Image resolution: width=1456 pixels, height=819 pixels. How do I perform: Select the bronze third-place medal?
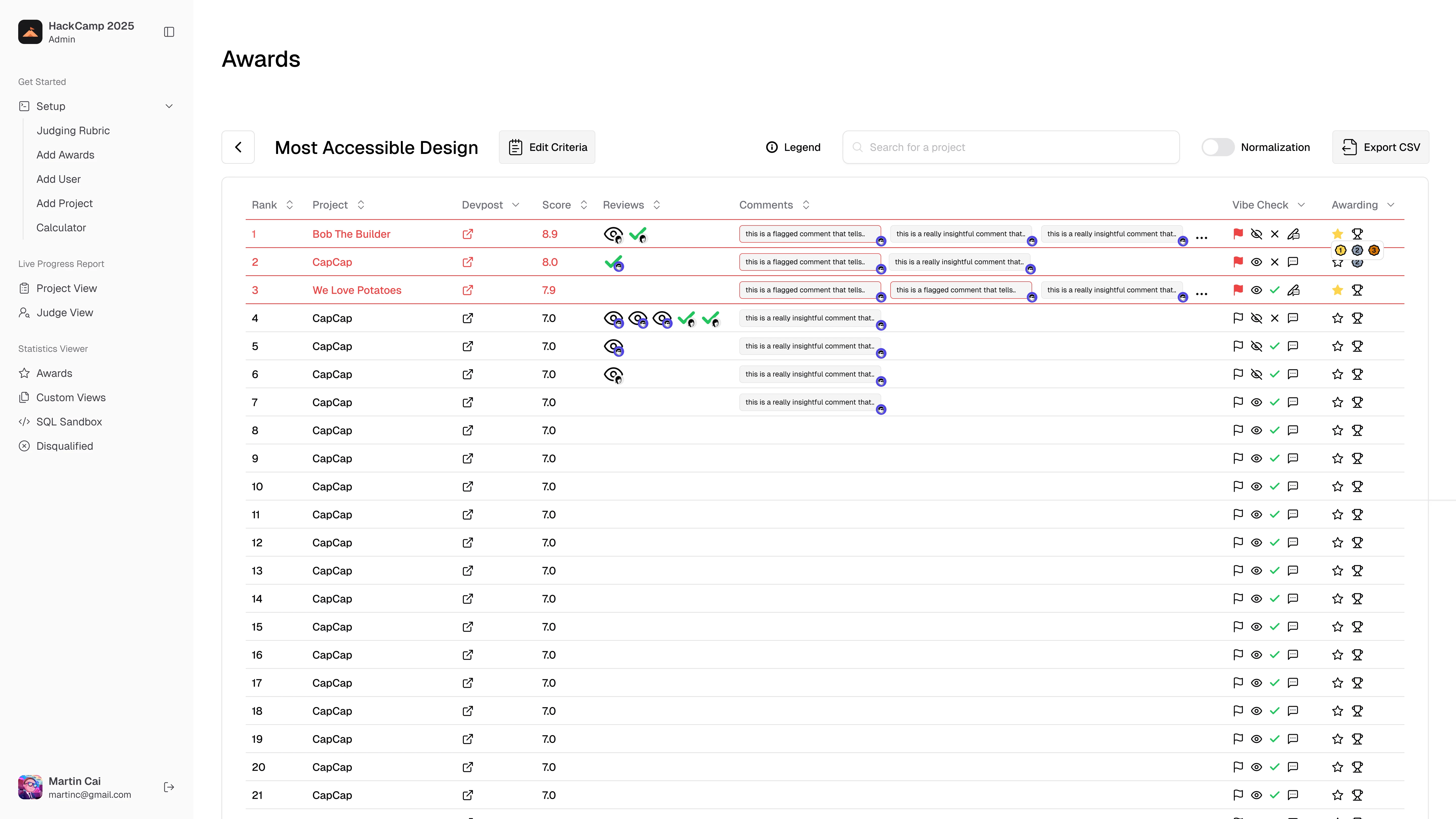point(1374,251)
